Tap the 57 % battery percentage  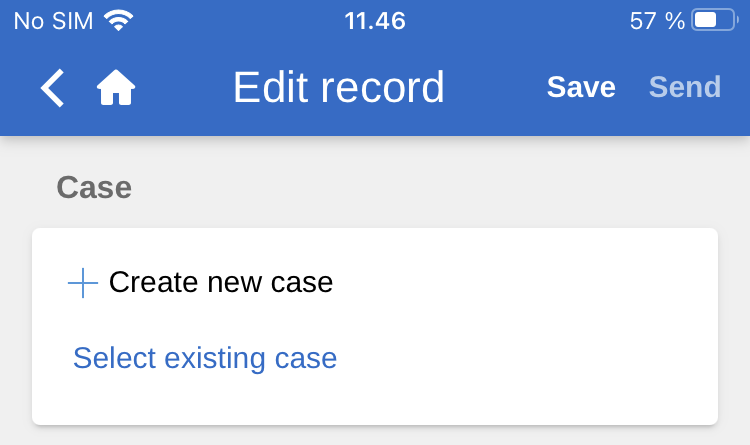tap(657, 20)
